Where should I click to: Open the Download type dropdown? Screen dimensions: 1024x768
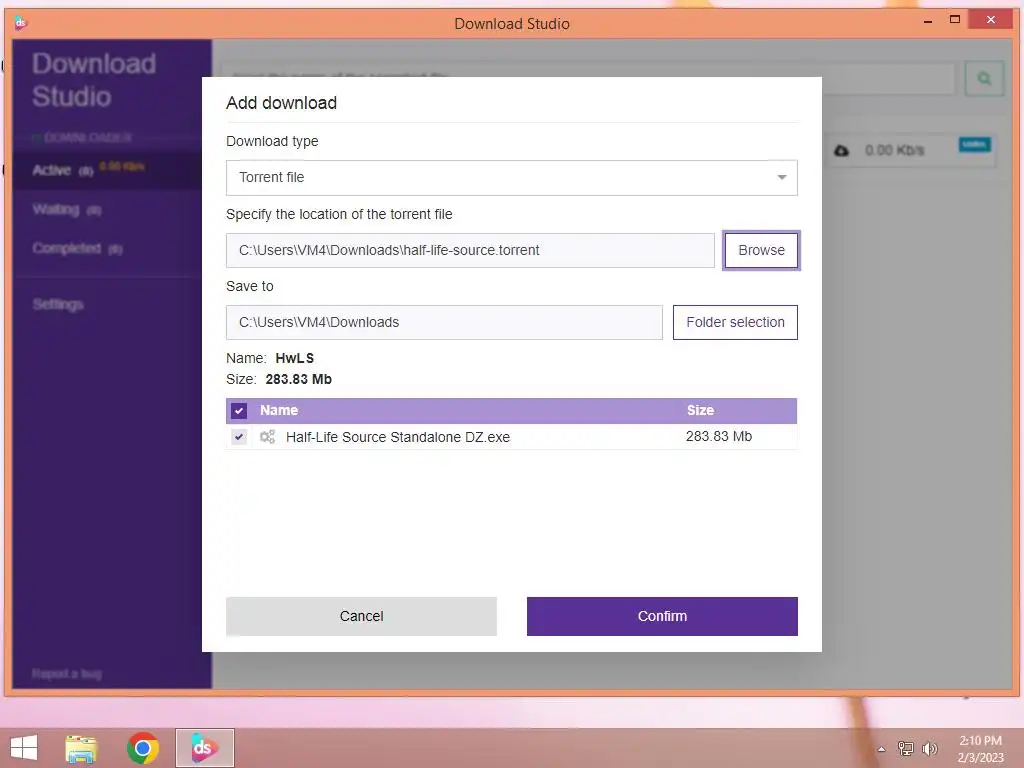tap(511, 178)
